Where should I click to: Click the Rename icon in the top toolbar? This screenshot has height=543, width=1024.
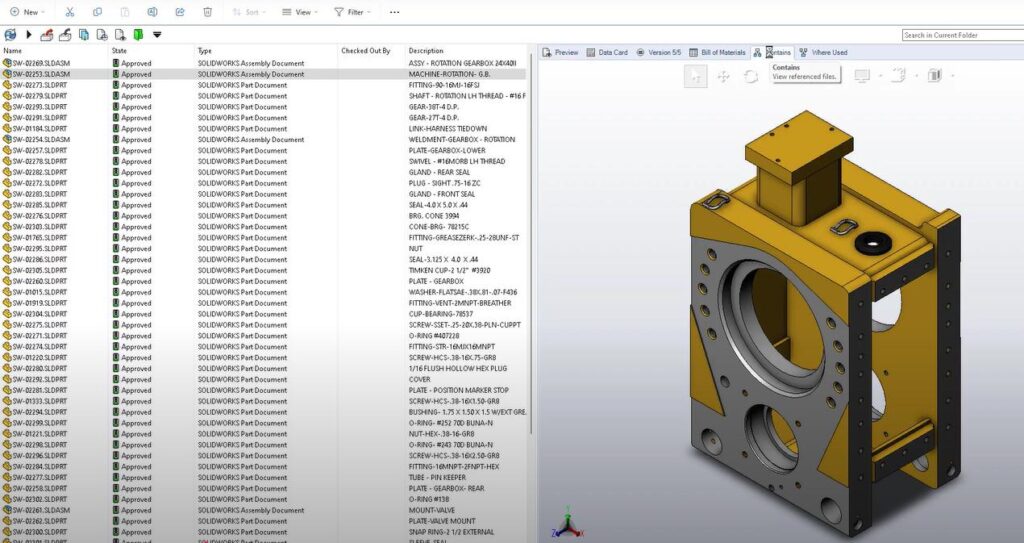pyautogui.click(x=151, y=12)
